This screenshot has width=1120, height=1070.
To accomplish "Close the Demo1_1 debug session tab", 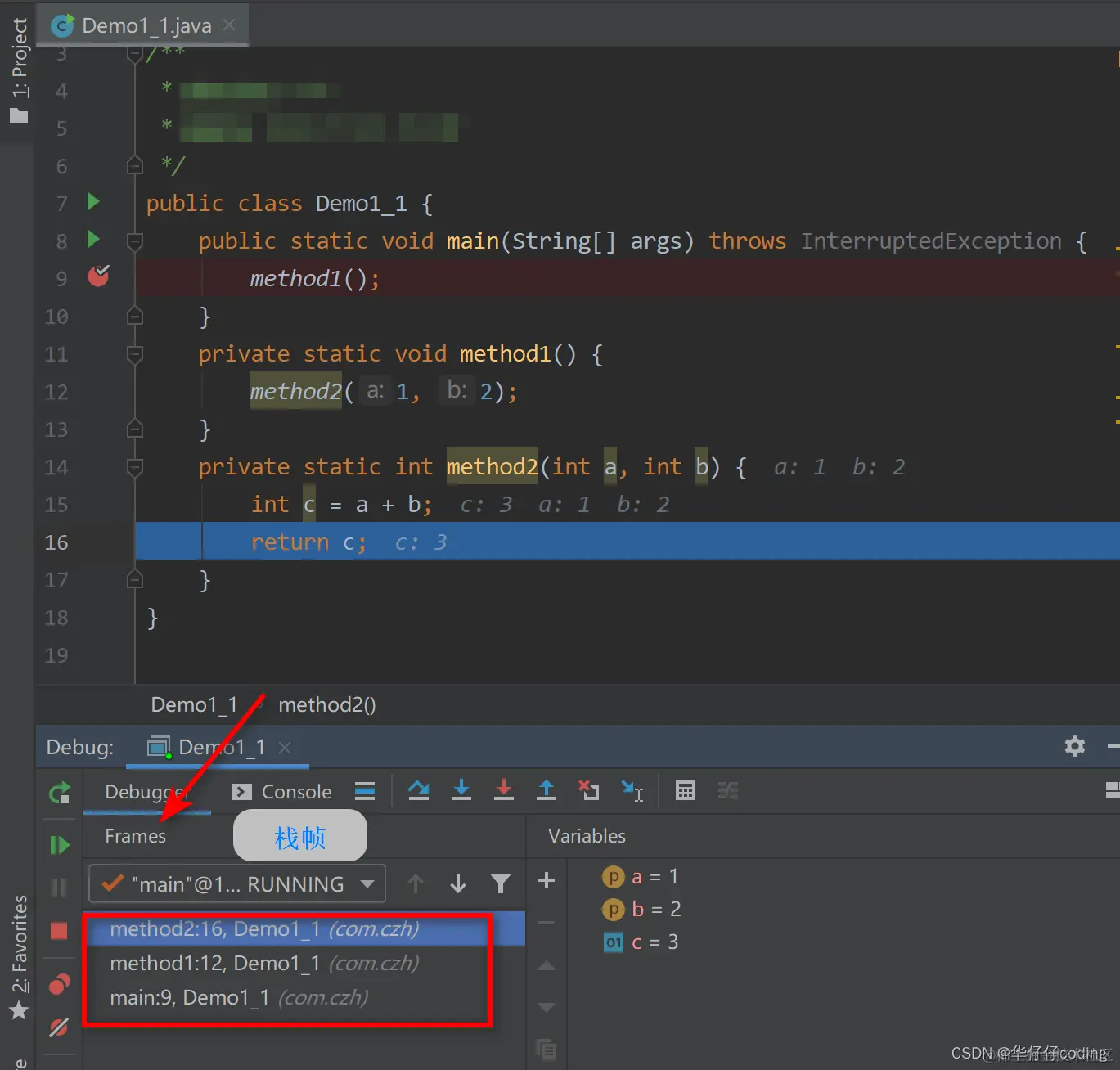I will click(x=285, y=747).
